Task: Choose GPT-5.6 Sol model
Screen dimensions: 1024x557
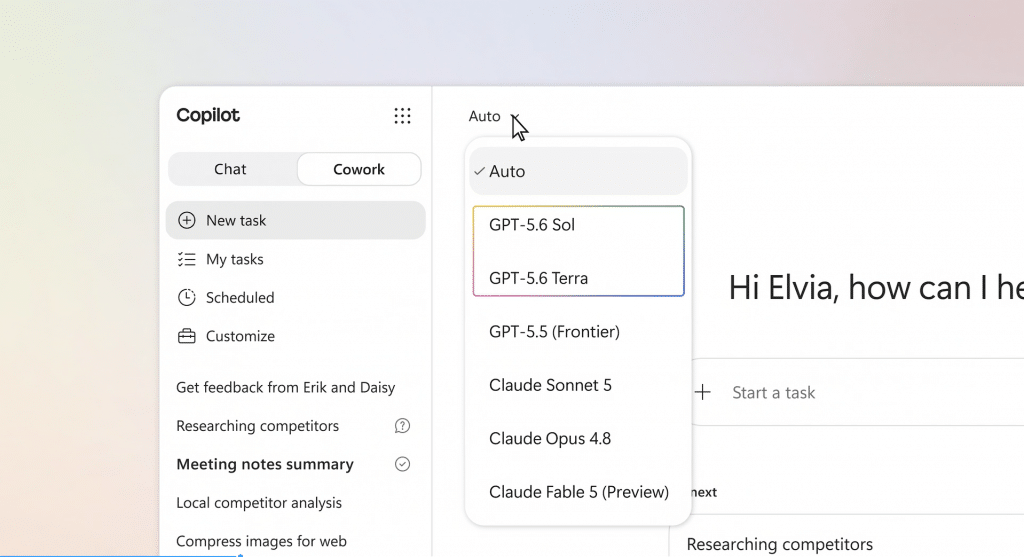Action: point(579,225)
